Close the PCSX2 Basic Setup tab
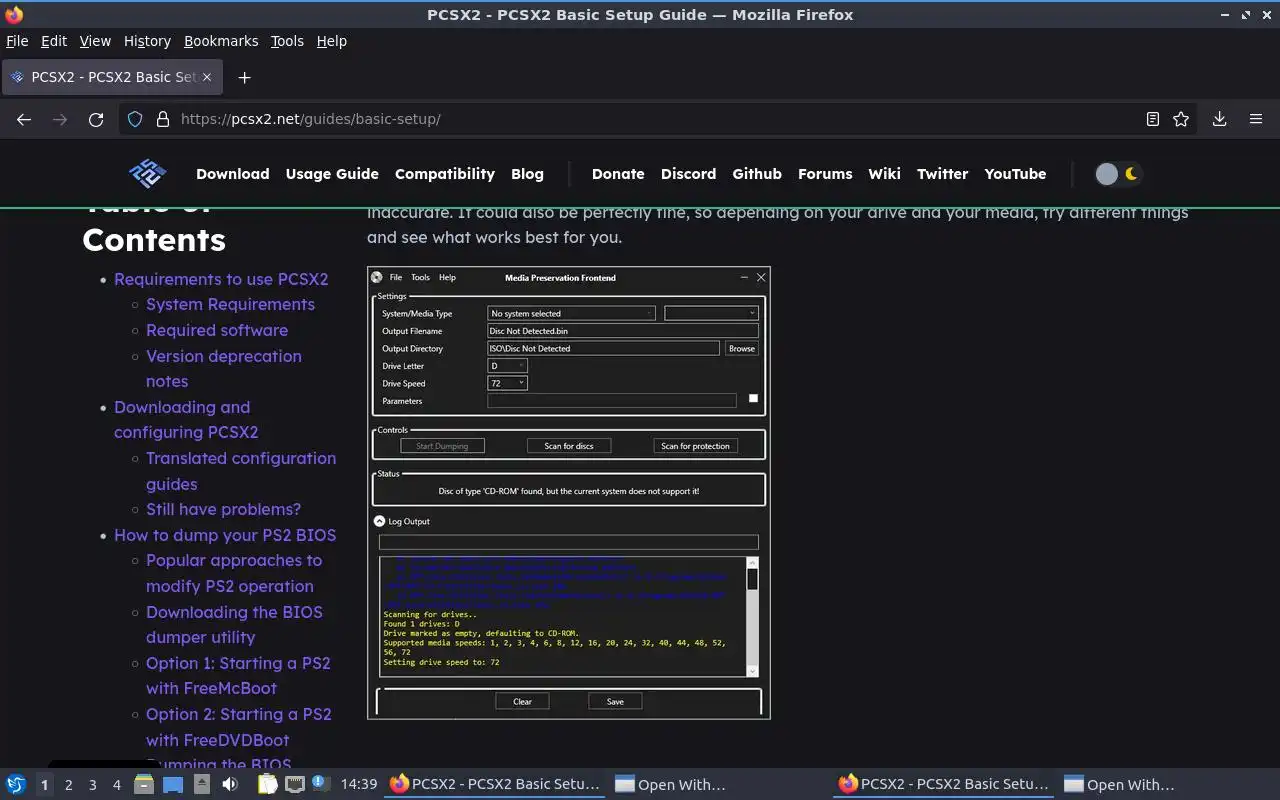This screenshot has width=1280, height=800. [207, 77]
